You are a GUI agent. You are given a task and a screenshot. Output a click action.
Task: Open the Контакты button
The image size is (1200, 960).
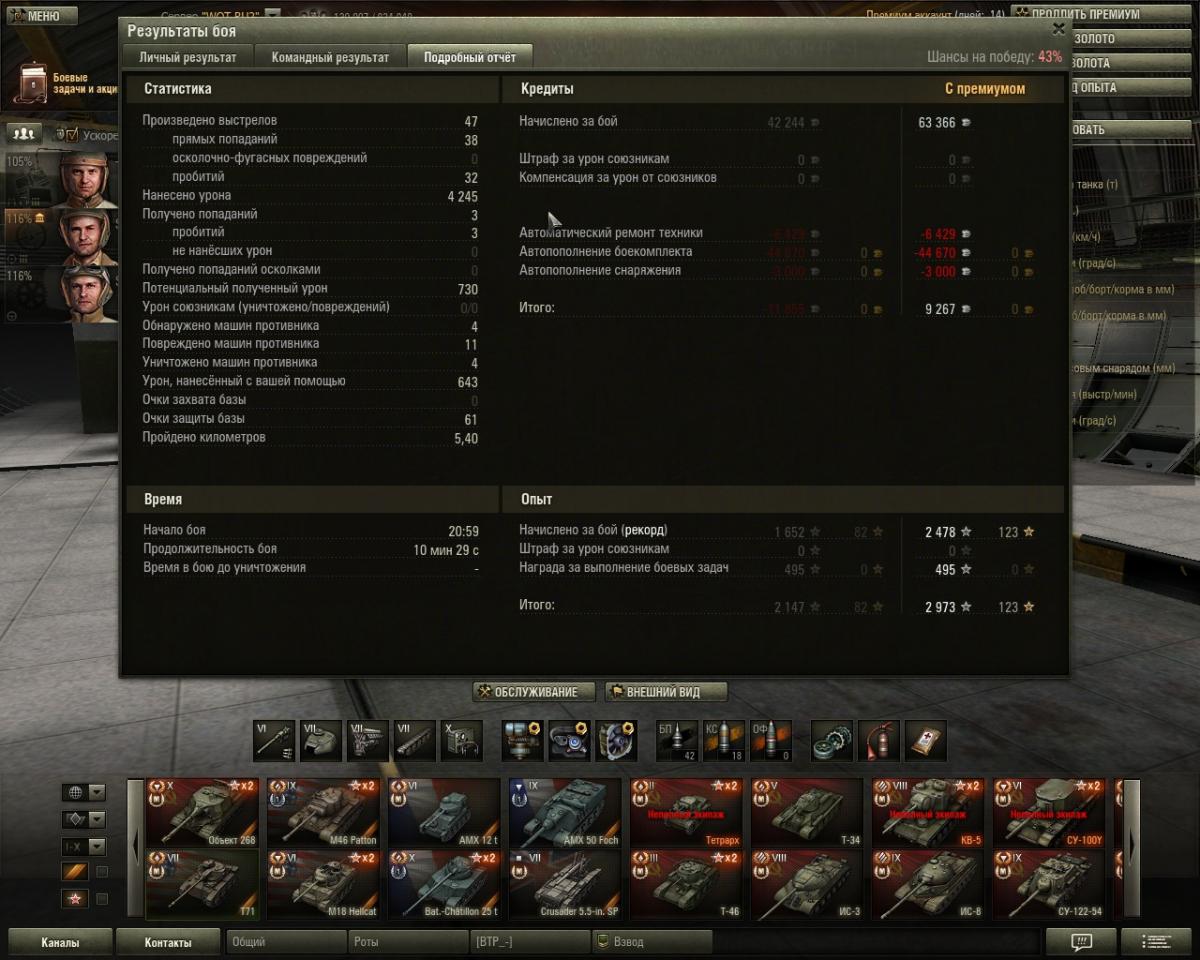(168, 942)
